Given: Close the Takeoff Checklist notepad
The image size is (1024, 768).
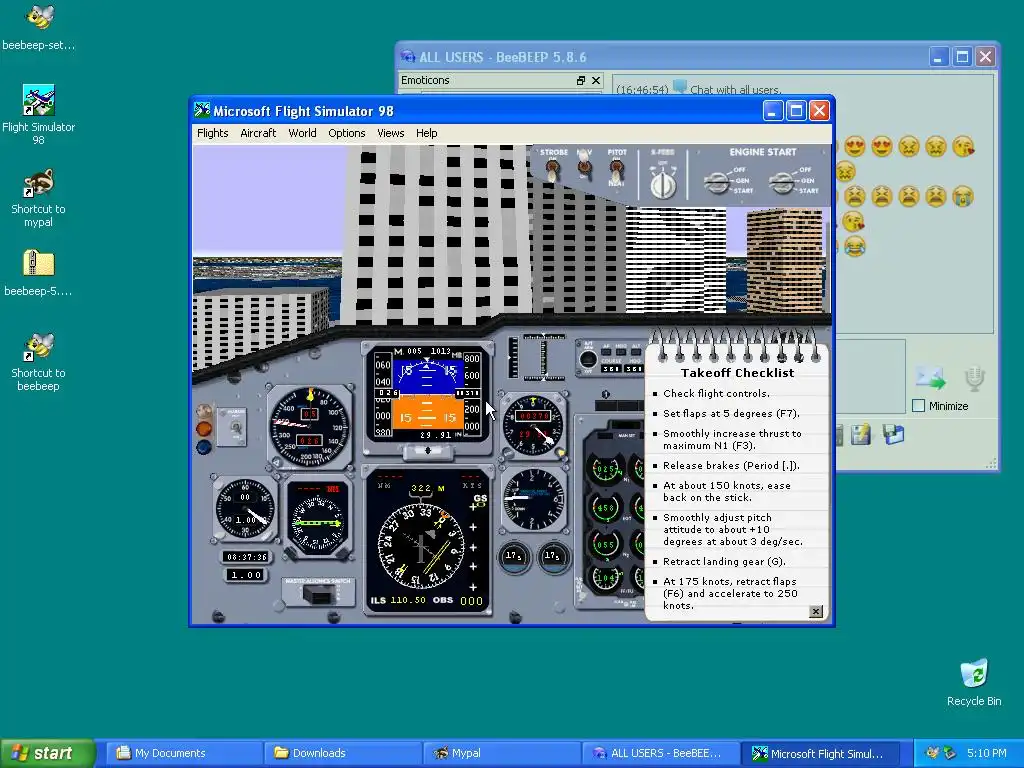Looking at the screenshot, I should (x=816, y=611).
